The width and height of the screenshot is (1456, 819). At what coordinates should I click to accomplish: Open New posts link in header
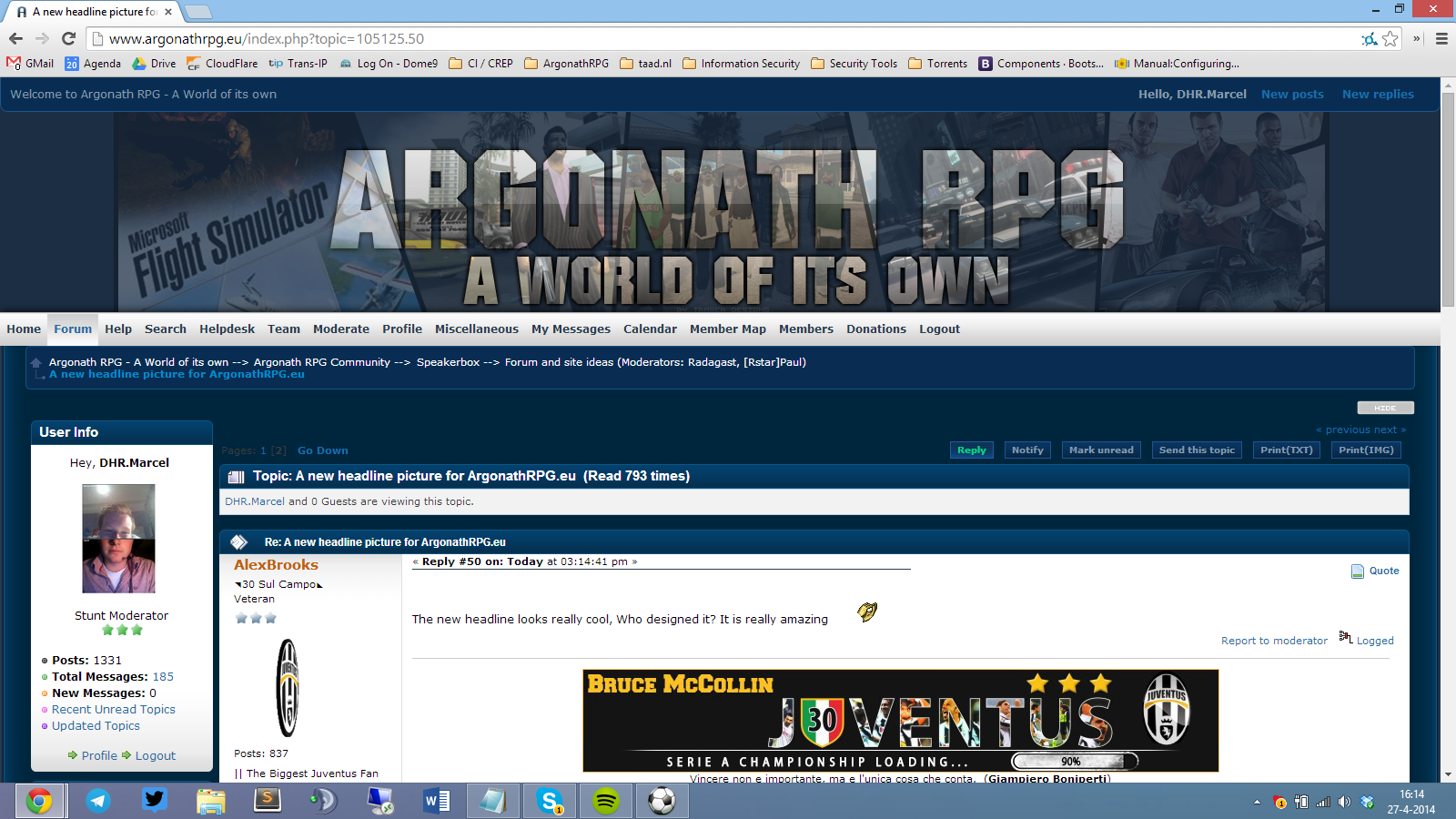click(x=1292, y=94)
